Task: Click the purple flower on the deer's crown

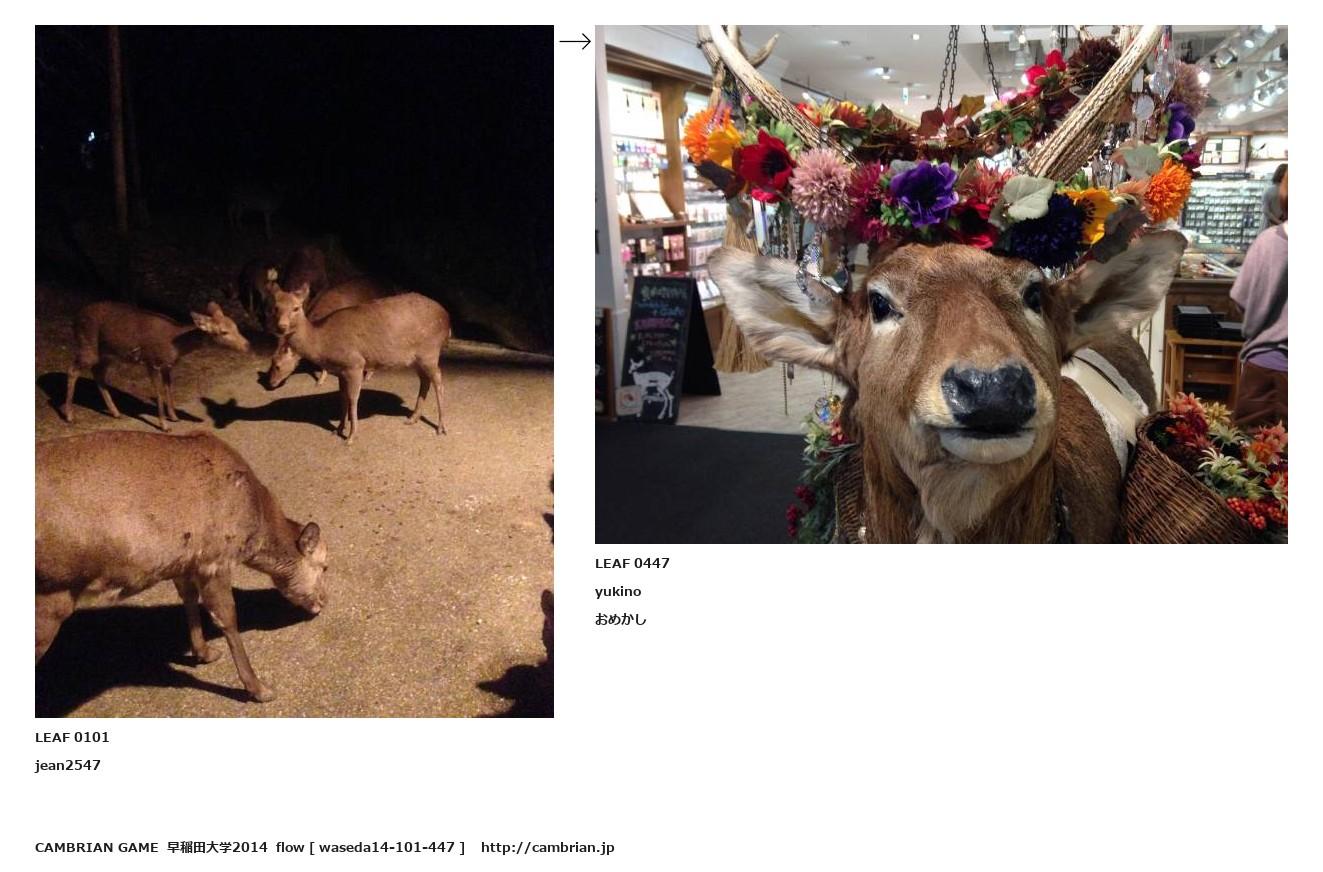Action: point(924,192)
